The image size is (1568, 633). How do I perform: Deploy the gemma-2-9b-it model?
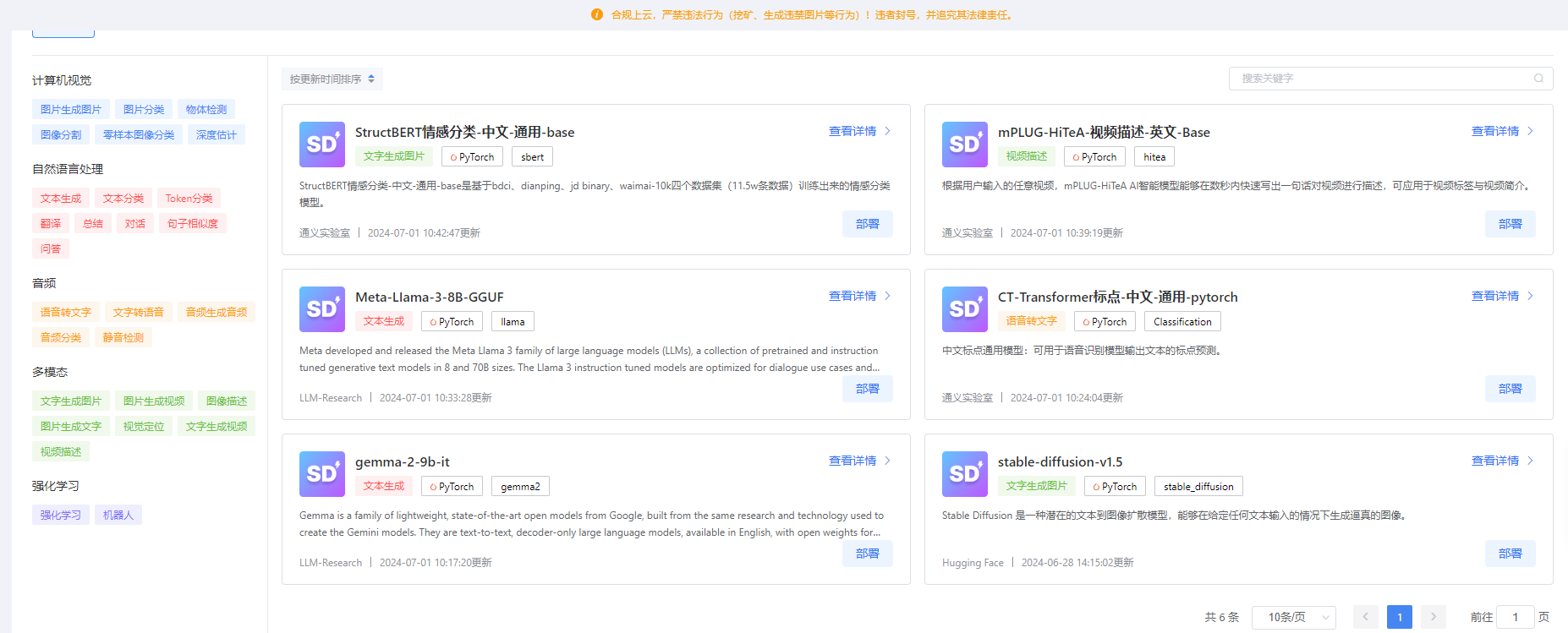tap(868, 554)
